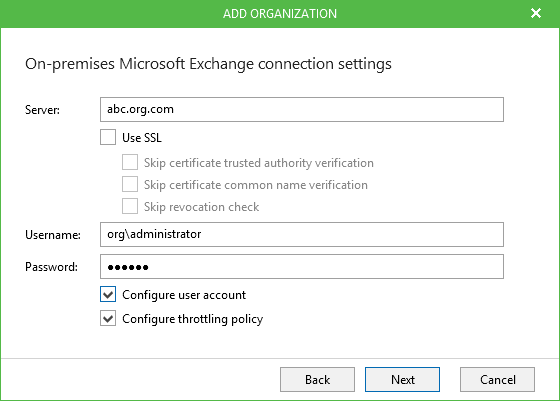The width and height of the screenshot is (560, 401).
Task: Click the Password: label
Action: 51,267
